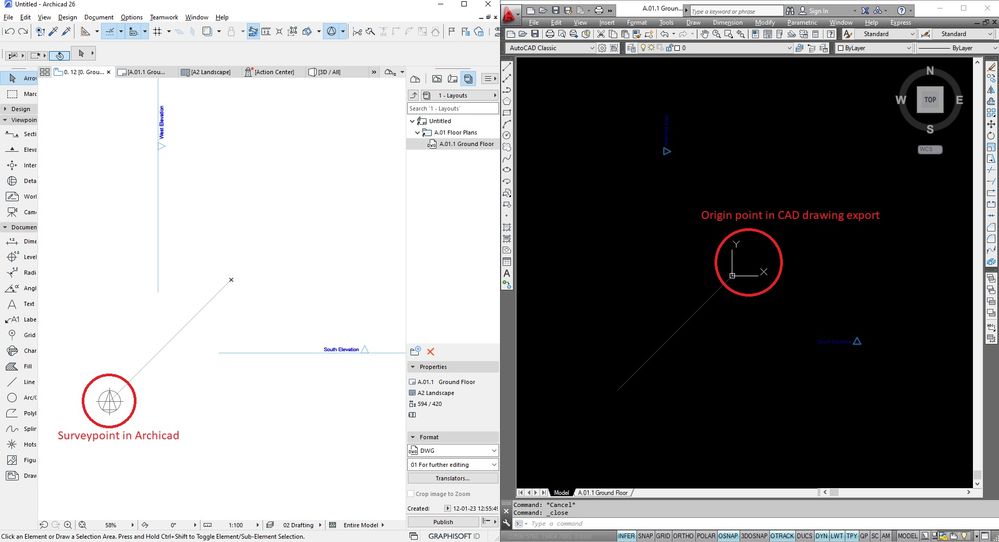Toggle OSNAP in AutoCAD status bar

pos(728,536)
